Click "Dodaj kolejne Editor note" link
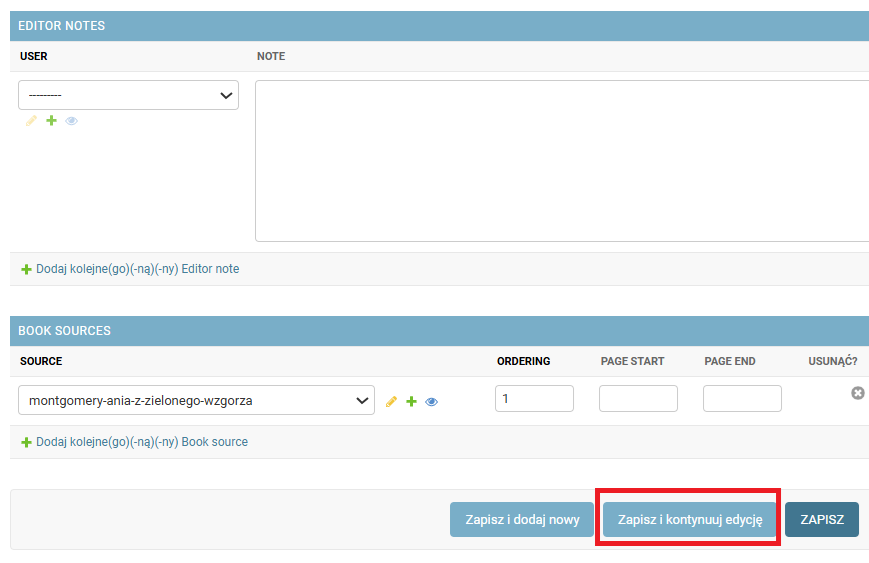Screen dimensions: 869x563 coord(130,269)
